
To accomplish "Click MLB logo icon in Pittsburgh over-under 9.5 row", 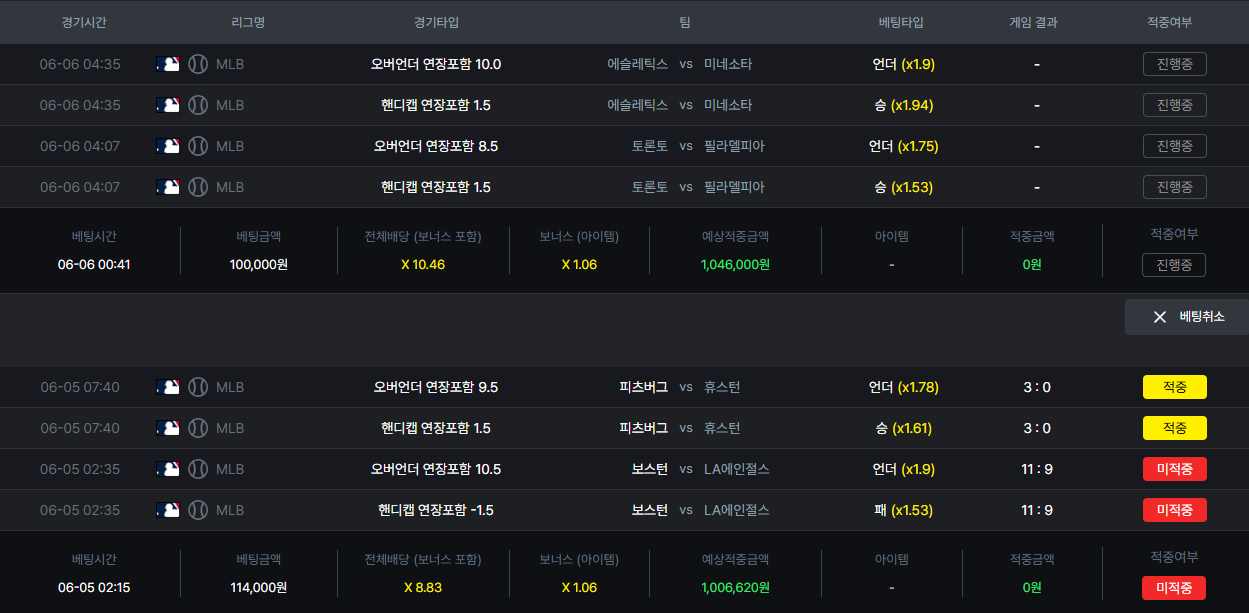I will pyautogui.click(x=168, y=387).
